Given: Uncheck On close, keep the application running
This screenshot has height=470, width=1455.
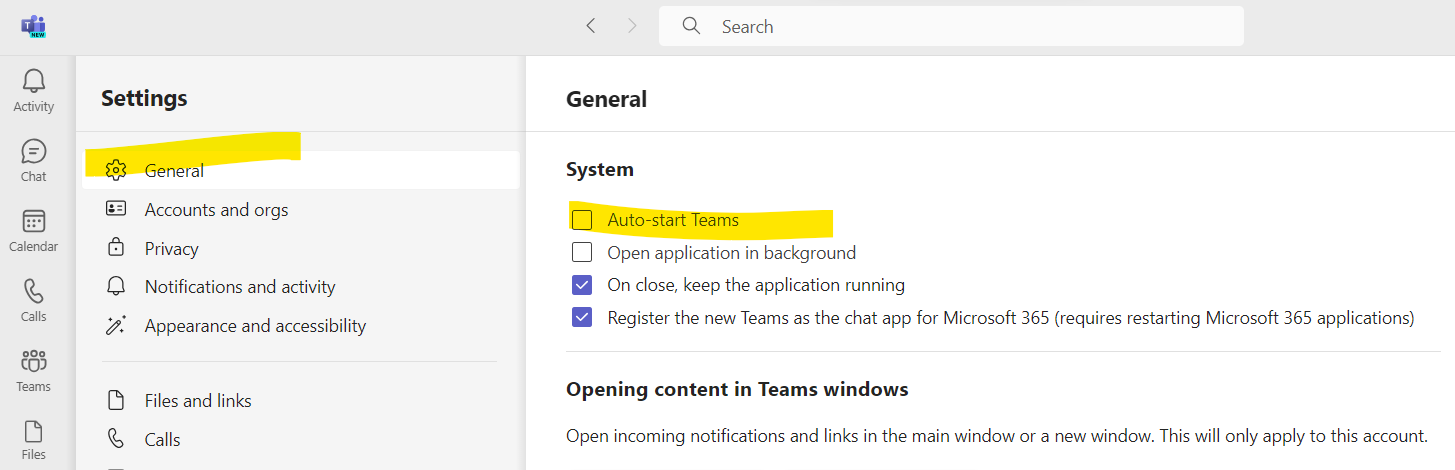Looking at the screenshot, I should (x=582, y=285).
